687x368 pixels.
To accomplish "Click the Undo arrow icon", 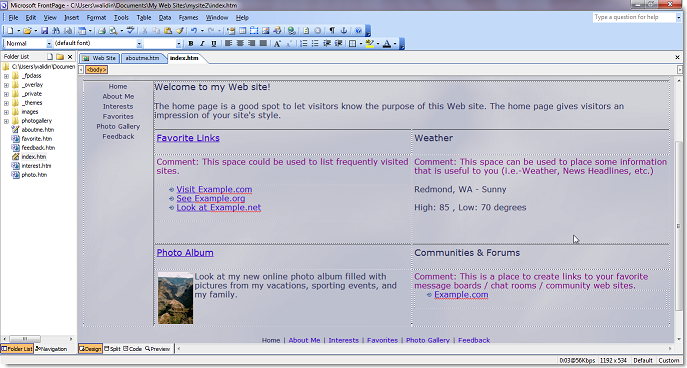I will (194, 31).
